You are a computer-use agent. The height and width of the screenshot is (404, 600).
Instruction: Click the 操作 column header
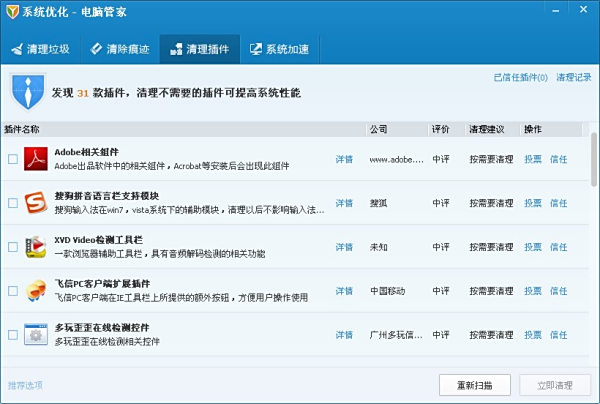coord(551,129)
